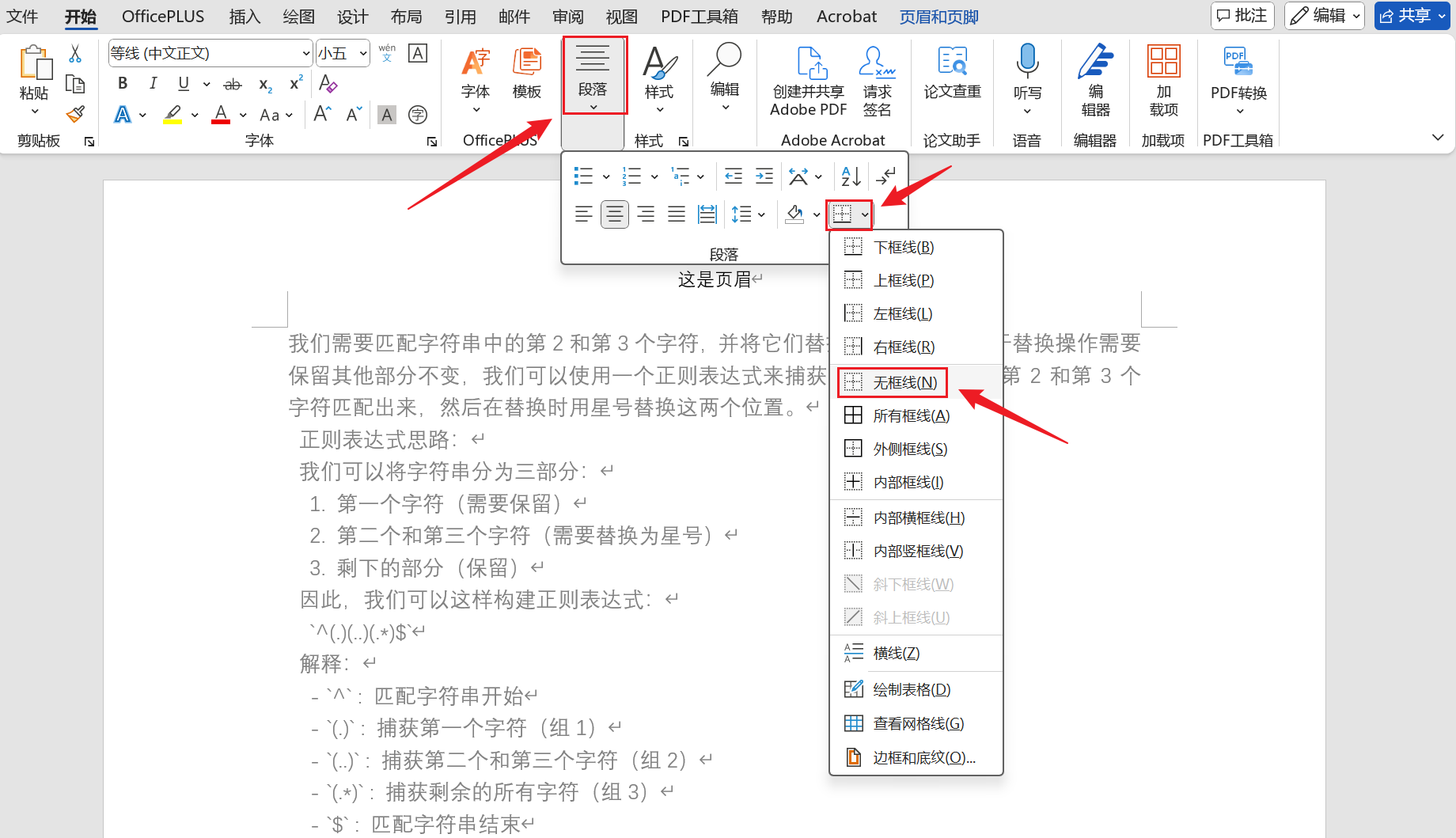Apply the yellow text highlight color
This screenshot has height=838, width=1456.
(173, 115)
